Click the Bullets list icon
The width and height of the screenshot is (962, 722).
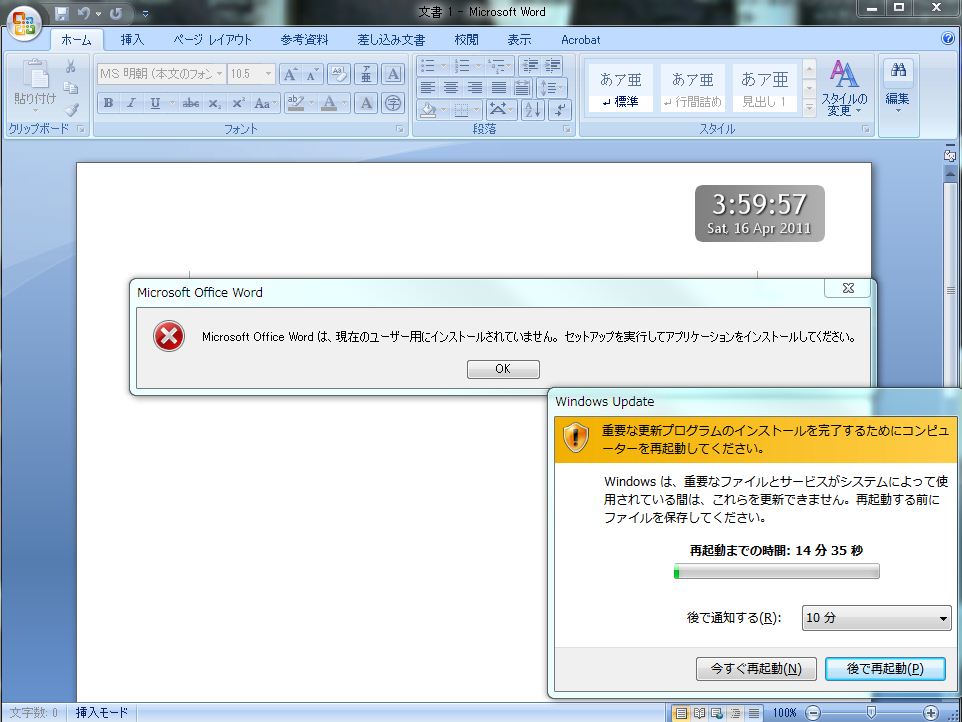[x=428, y=65]
